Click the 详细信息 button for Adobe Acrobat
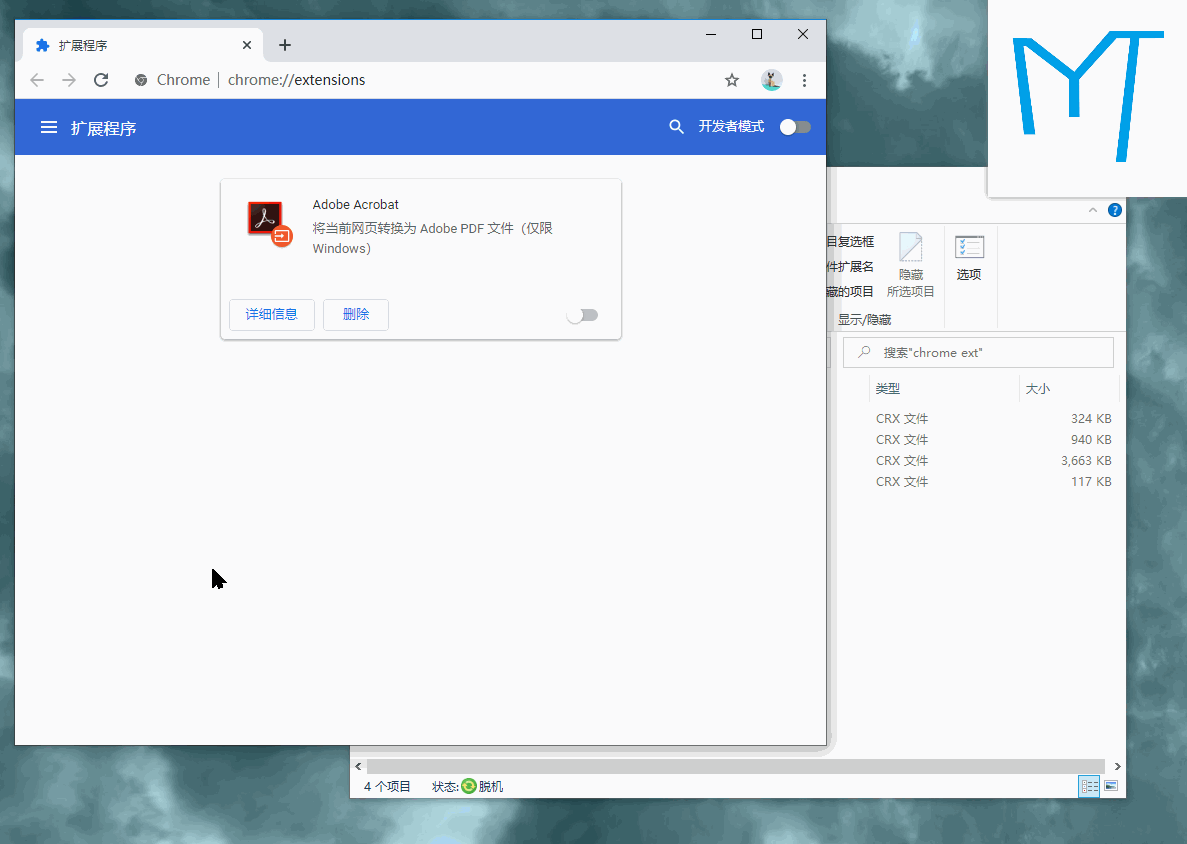1187x844 pixels. click(272, 314)
